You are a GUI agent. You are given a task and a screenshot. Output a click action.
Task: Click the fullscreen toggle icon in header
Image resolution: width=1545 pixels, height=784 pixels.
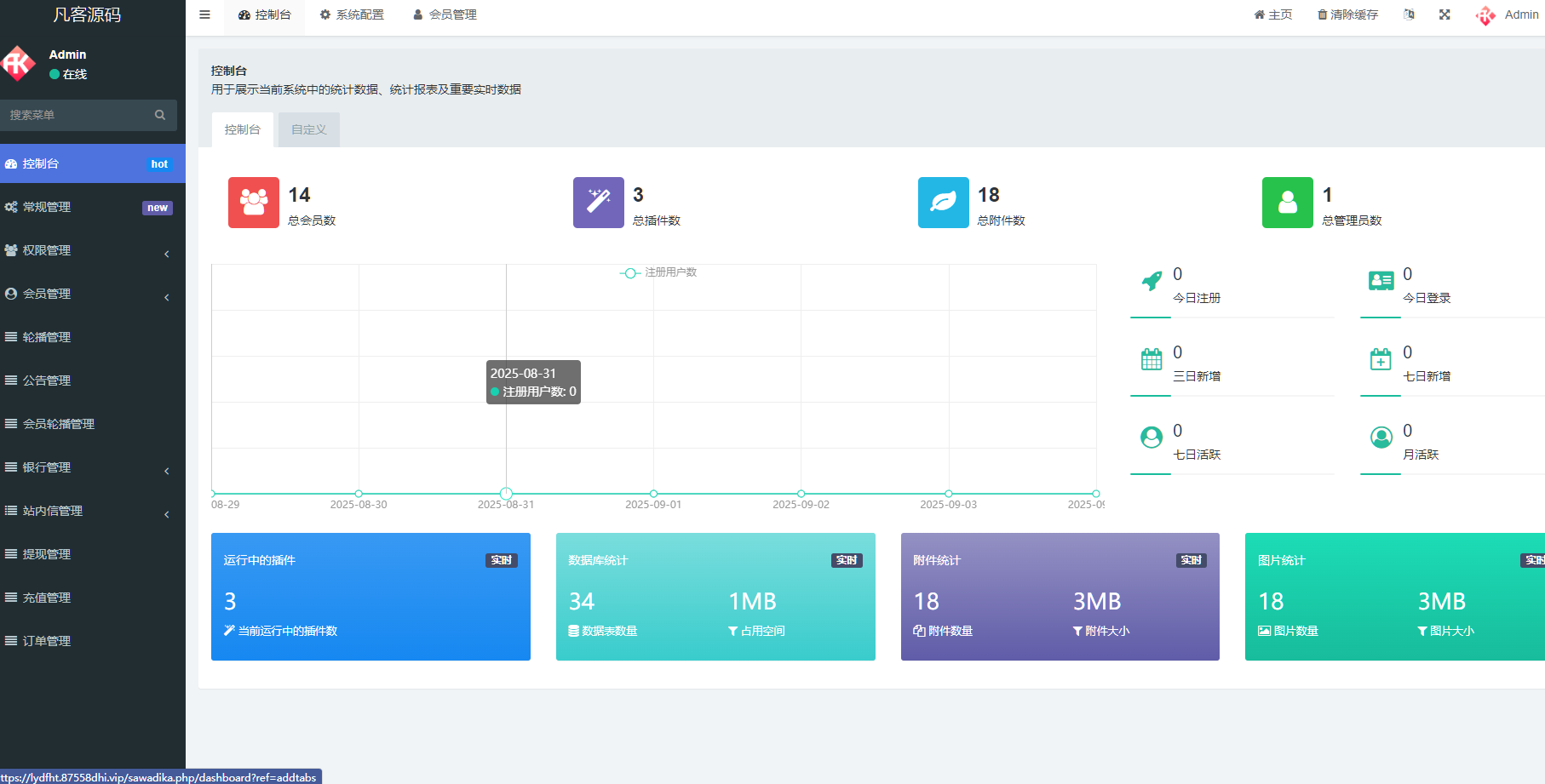pos(1444,14)
